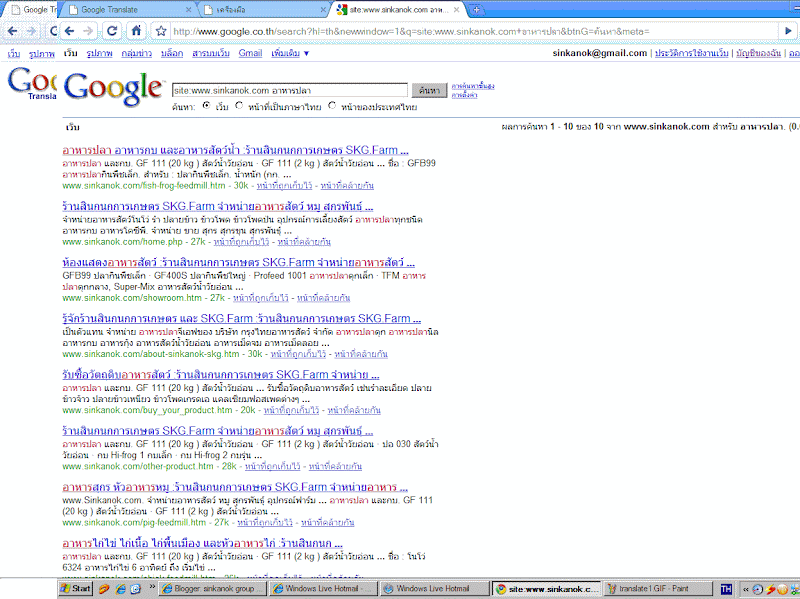The width and height of the screenshot is (800, 599).
Task: Open กลุ่มข่าว in Google top navigation
Action: (x=137, y=53)
